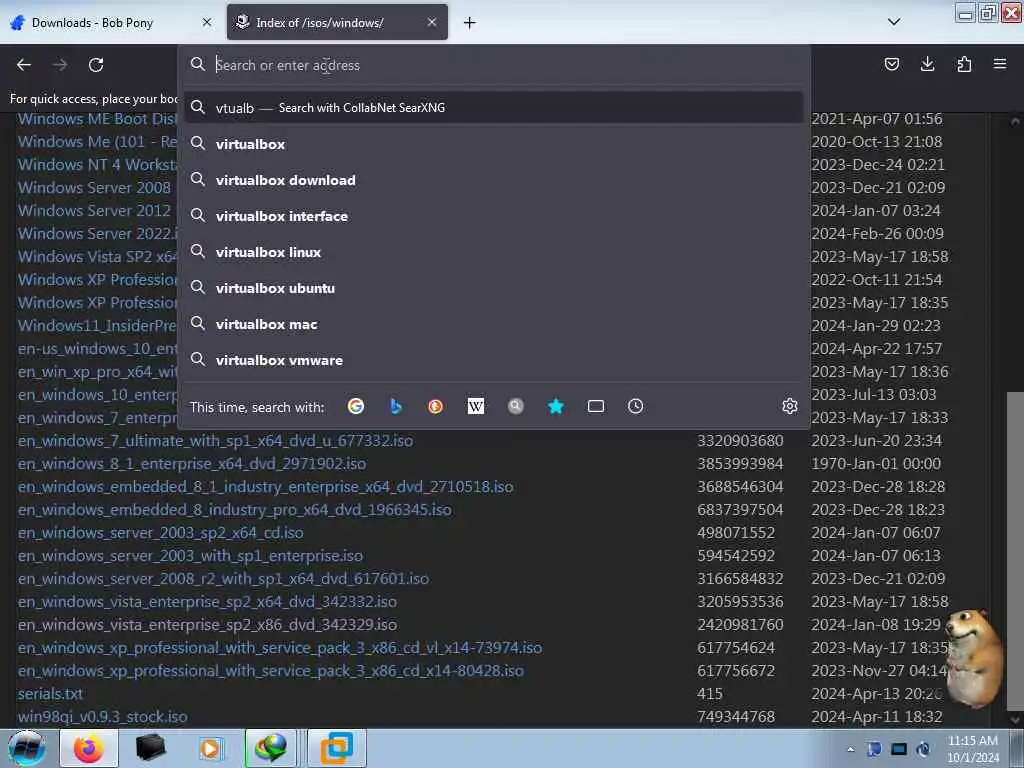This screenshot has height=768, width=1024.
Task: Switch to Downloads - Bob Pony tab
Action: click(x=111, y=23)
